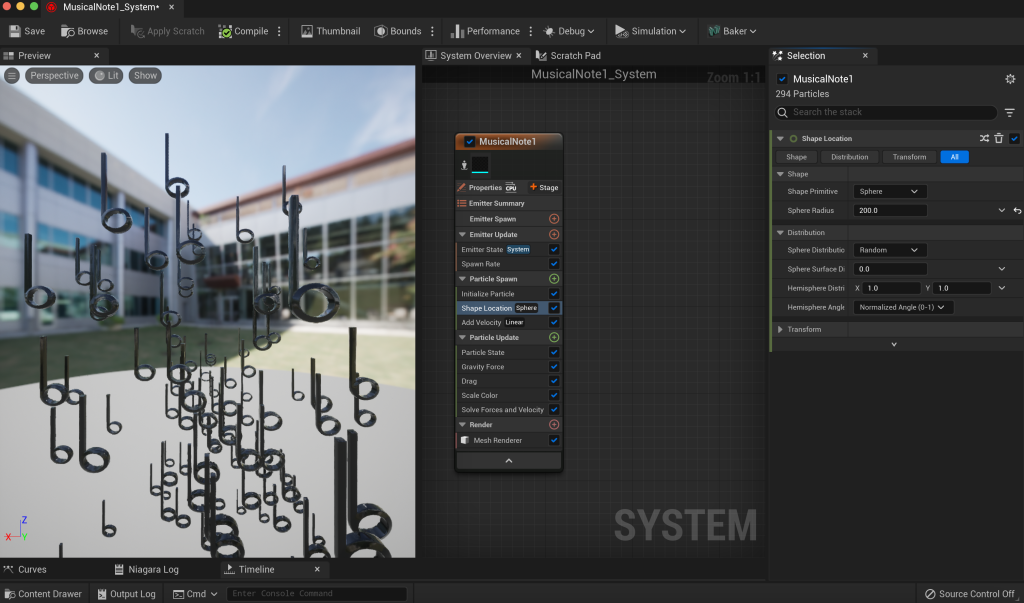1024x603 pixels.
Task: Toggle the Spawn Rate module checkbox
Action: click(x=554, y=264)
